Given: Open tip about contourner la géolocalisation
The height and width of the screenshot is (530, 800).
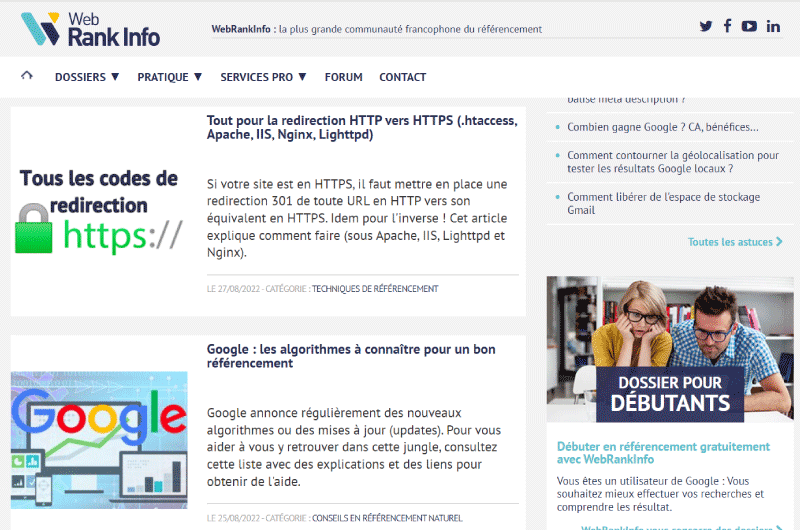Looking at the screenshot, I should coord(673,162).
